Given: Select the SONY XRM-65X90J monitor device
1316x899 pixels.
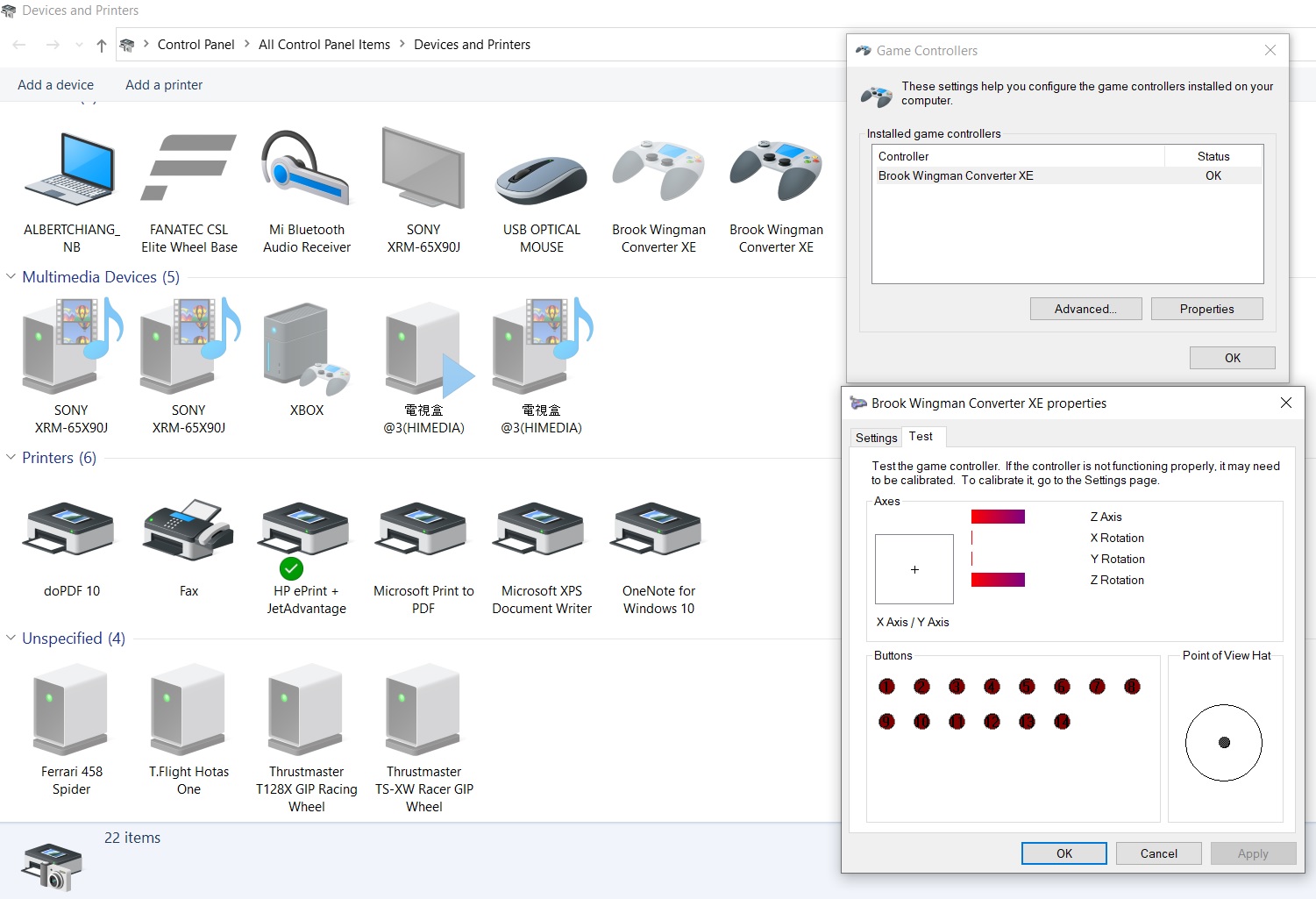Looking at the screenshot, I should pos(423,191).
